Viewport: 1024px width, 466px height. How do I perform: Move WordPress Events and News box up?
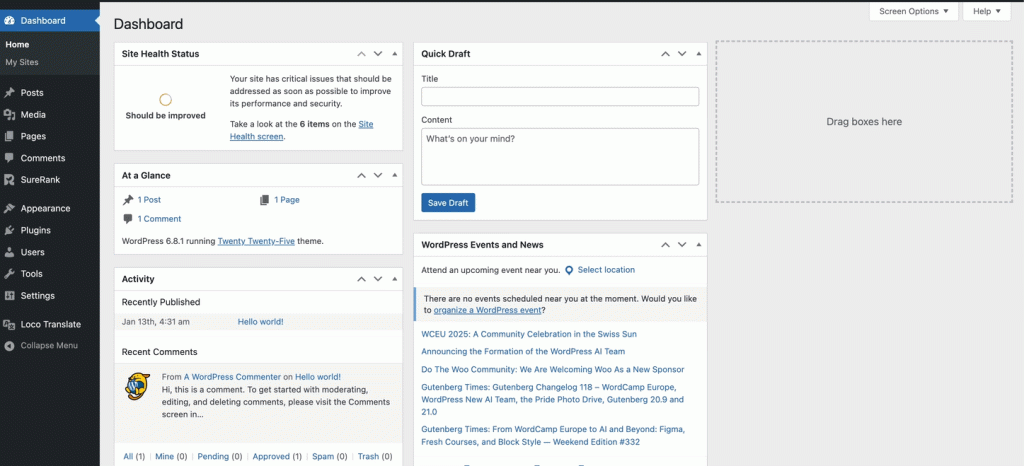(x=665, y=245)
